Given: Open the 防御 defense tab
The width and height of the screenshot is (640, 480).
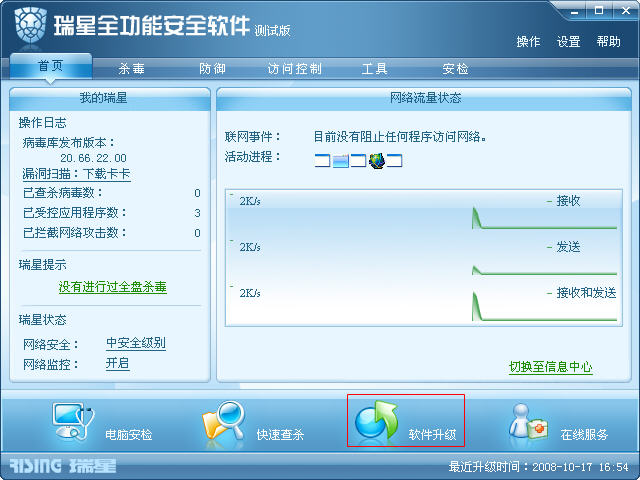Looking at the screenshot, I should click(212, 69).
